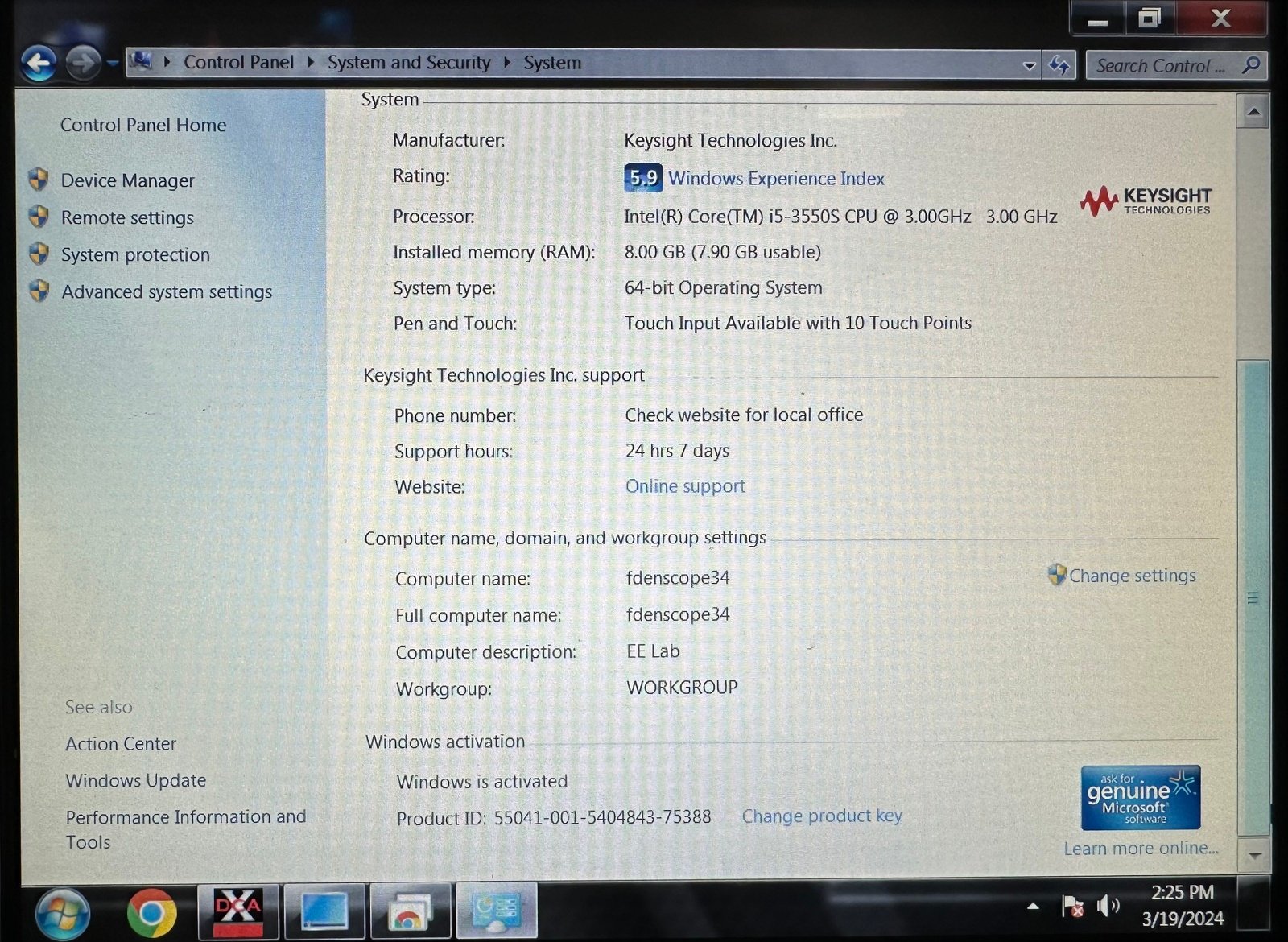Open Action Center link

121,744
